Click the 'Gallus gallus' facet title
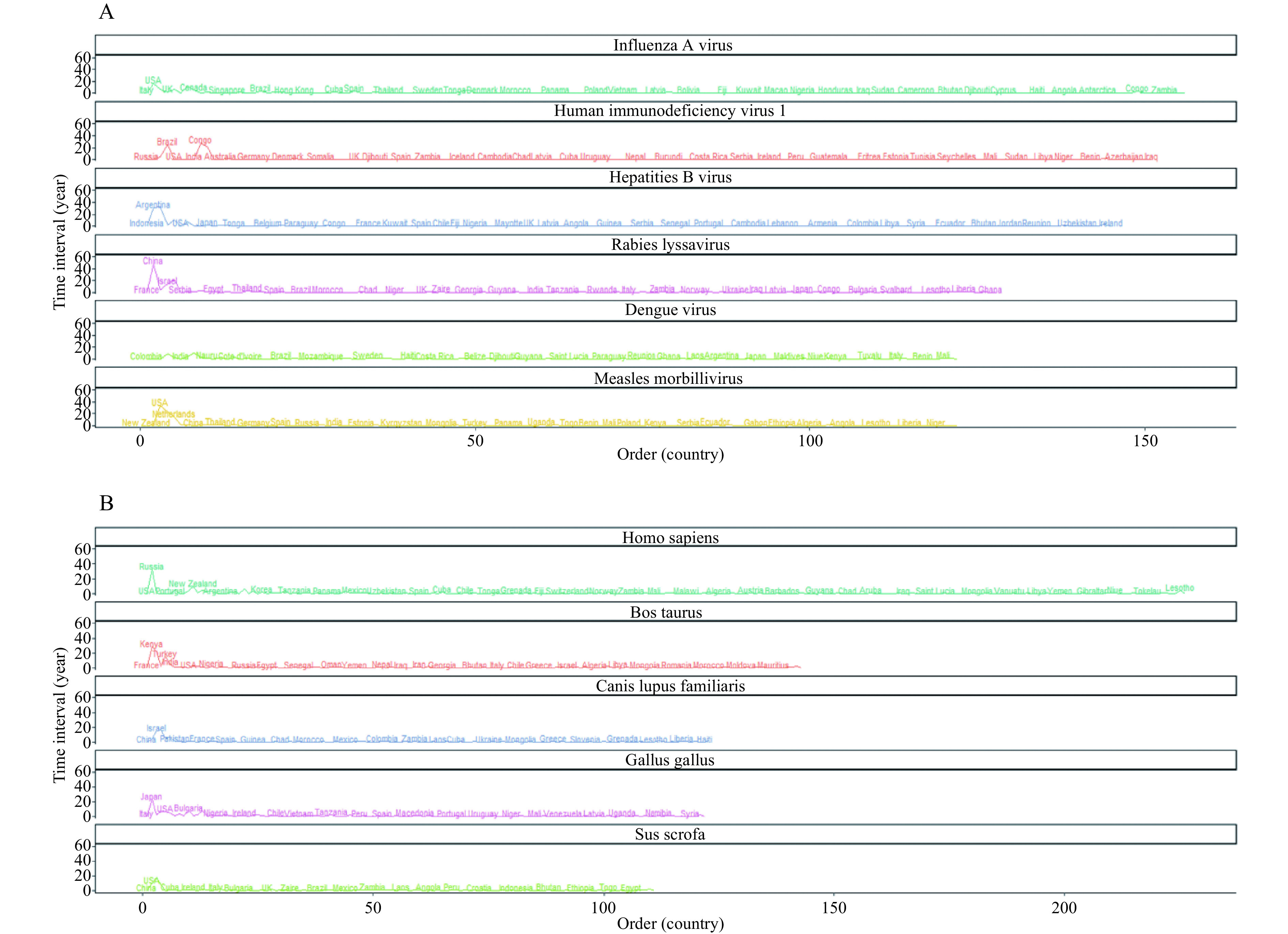The image size is (1288, 934). [x=670, y=760]
